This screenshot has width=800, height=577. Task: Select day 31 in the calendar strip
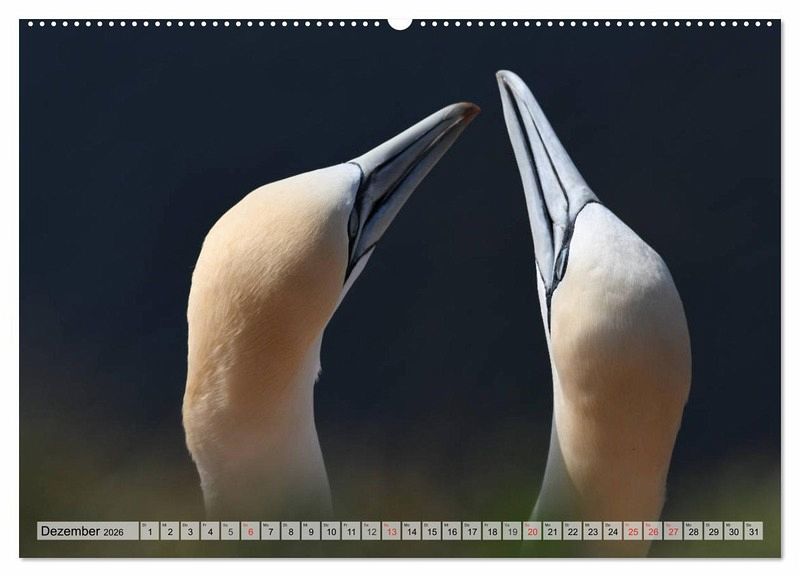coord(754,531)
